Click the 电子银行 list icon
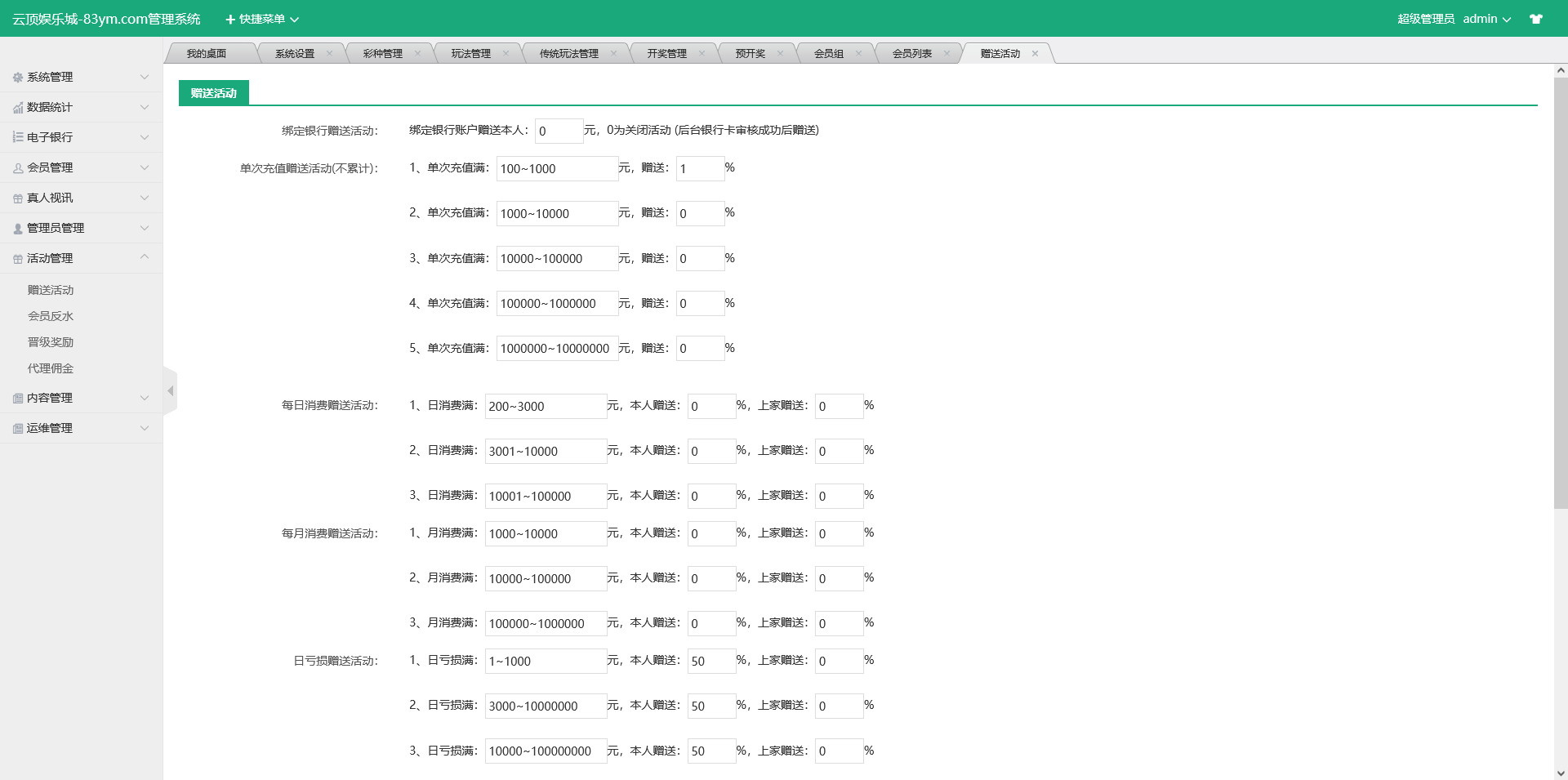Screen dimensions: 1568x780 (x=18, y=137)
